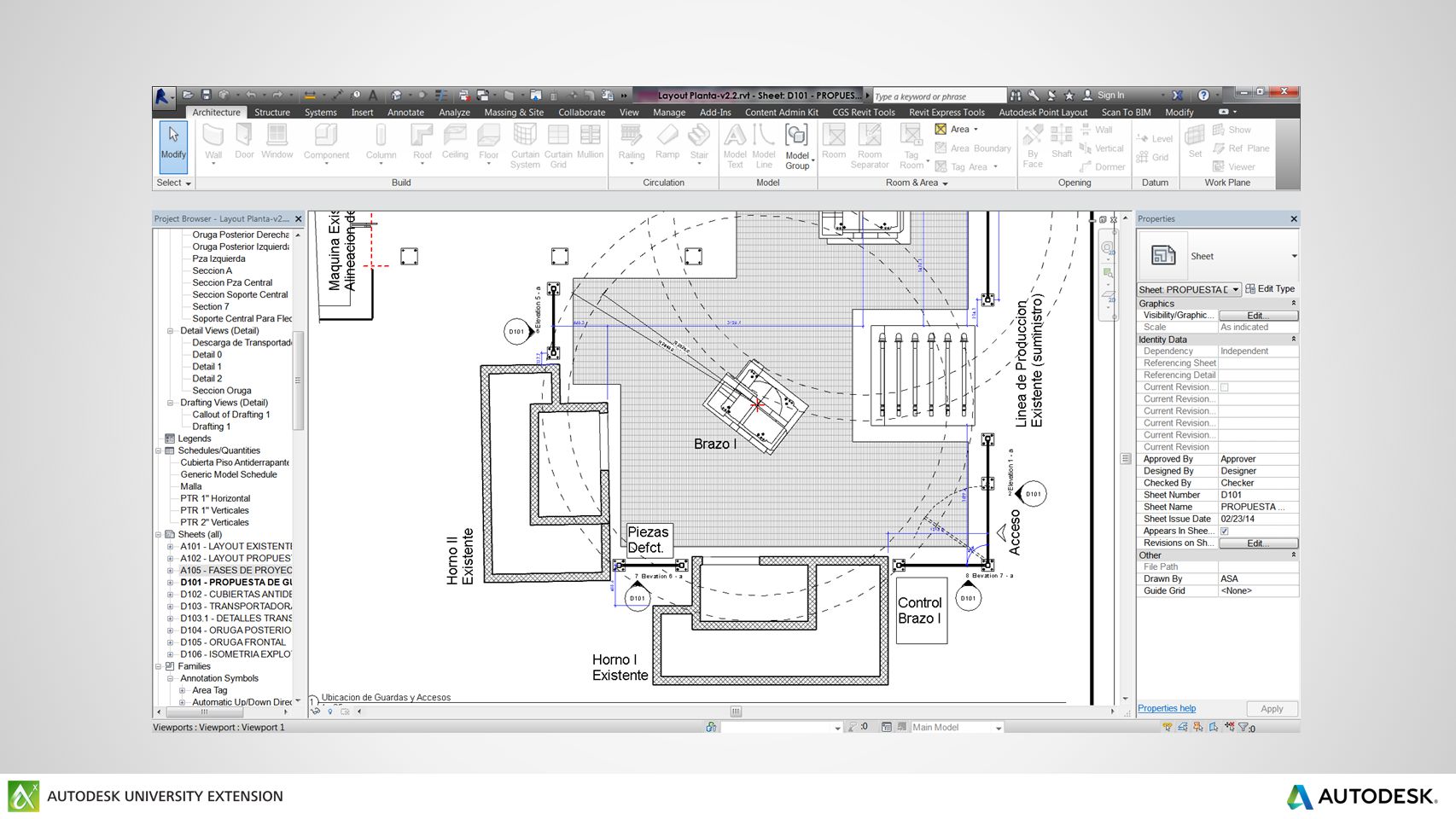Click the Project Browser vertical scrollbar thumb
Screen dimensions: 1456x819
point(298,380)
